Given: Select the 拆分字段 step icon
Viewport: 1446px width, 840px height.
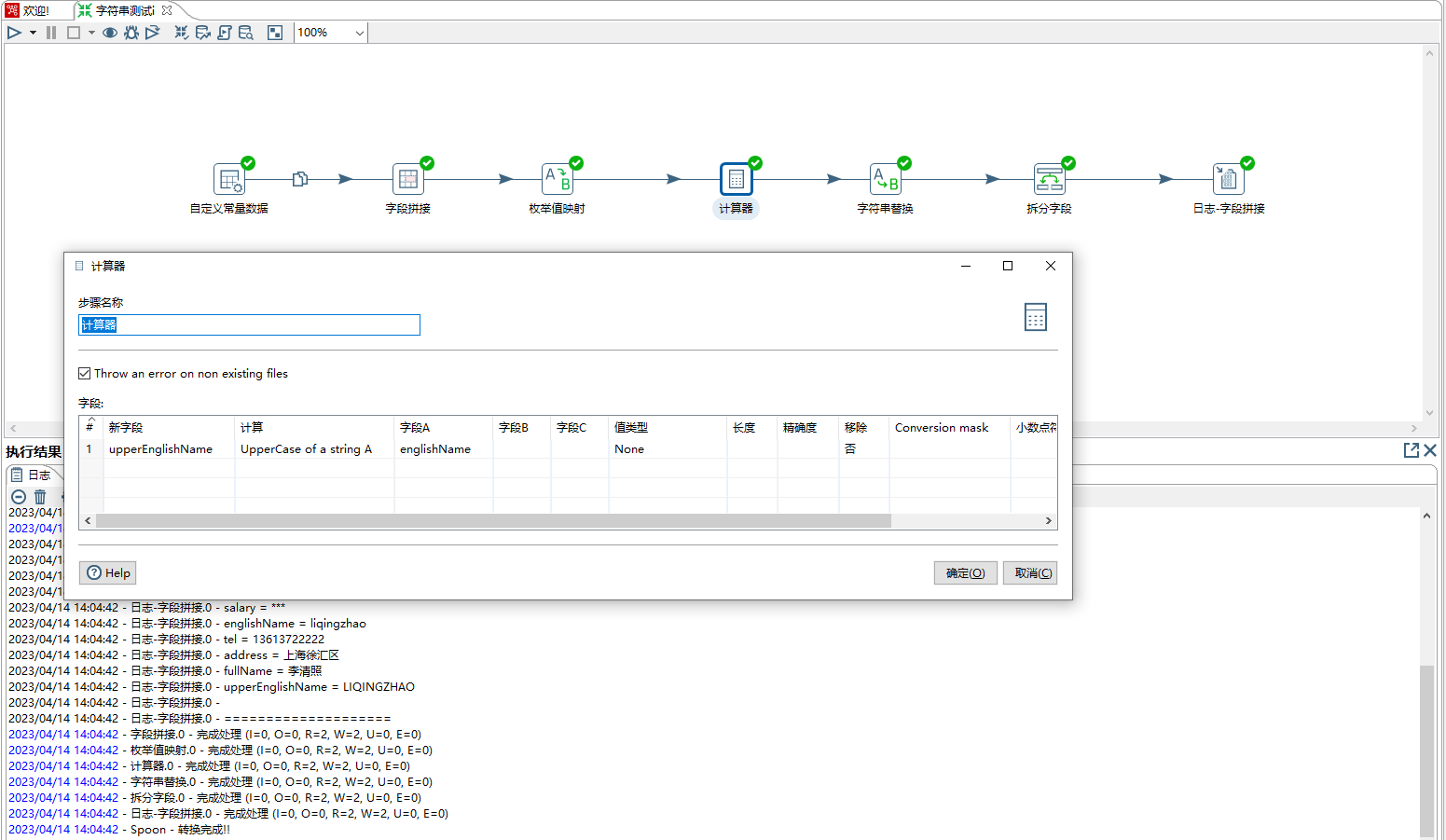Looking at the screenshot, I should pos(1049,179).
